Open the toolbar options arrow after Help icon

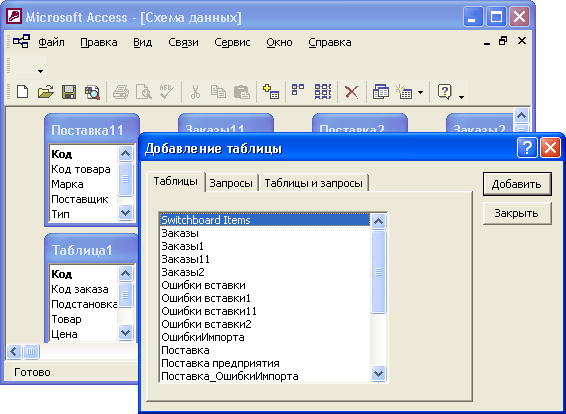point(461,97)
